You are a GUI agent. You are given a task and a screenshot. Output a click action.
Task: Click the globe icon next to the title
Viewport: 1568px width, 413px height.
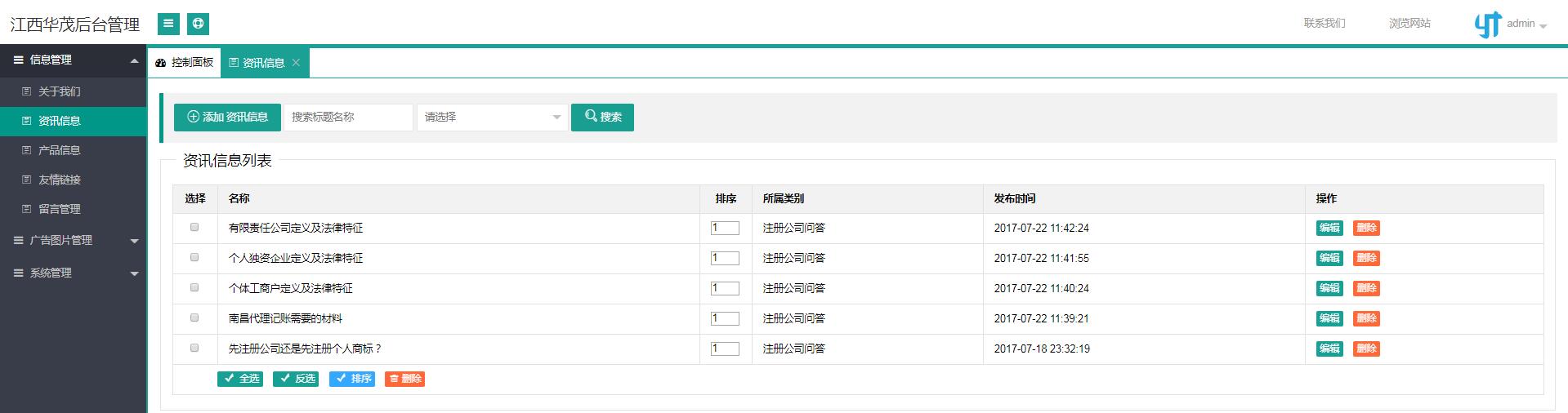(198, 24)
